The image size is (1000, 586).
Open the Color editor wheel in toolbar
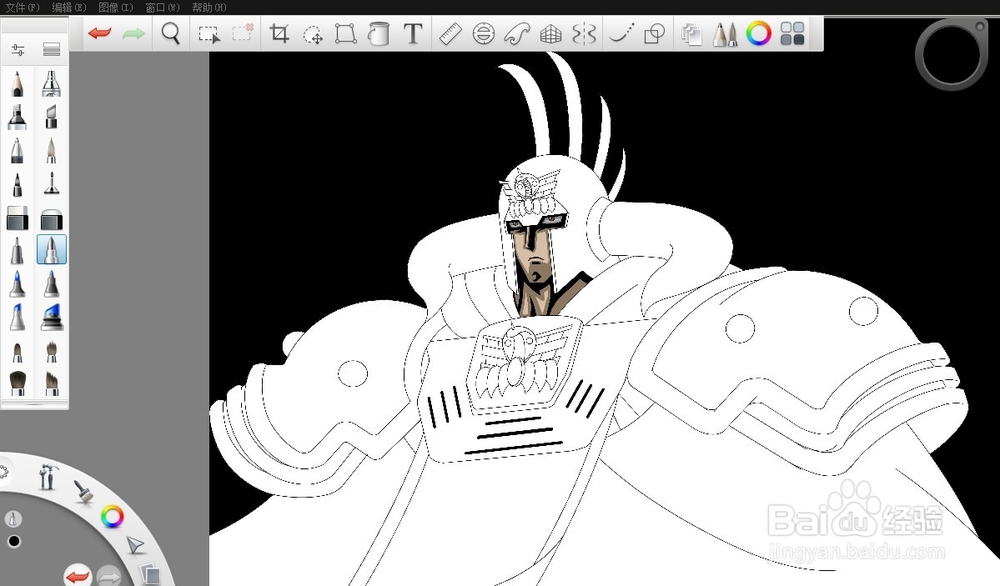pos(759,33)
